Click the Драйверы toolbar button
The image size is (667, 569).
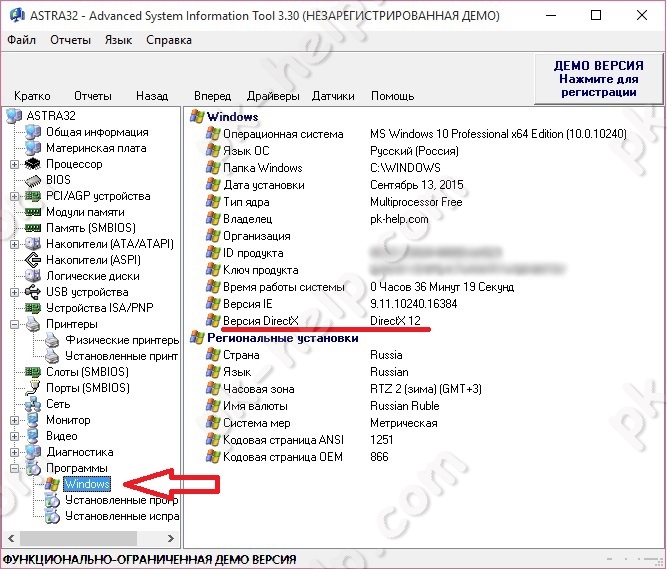tap(273, 96)
